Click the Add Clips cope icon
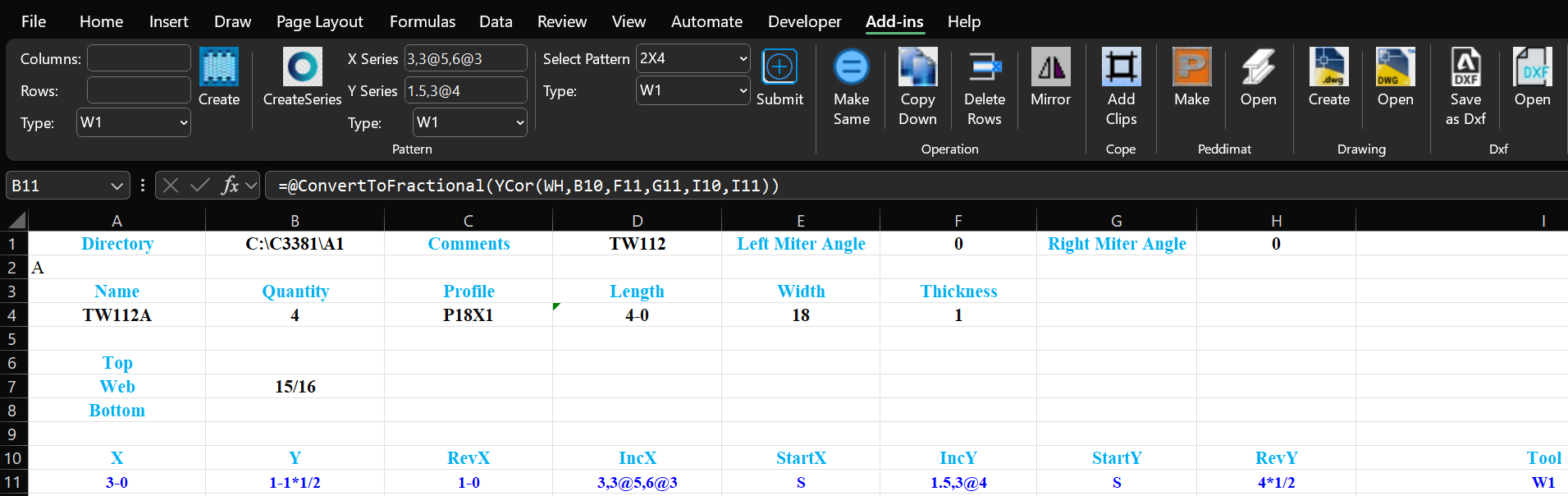 1121,67
